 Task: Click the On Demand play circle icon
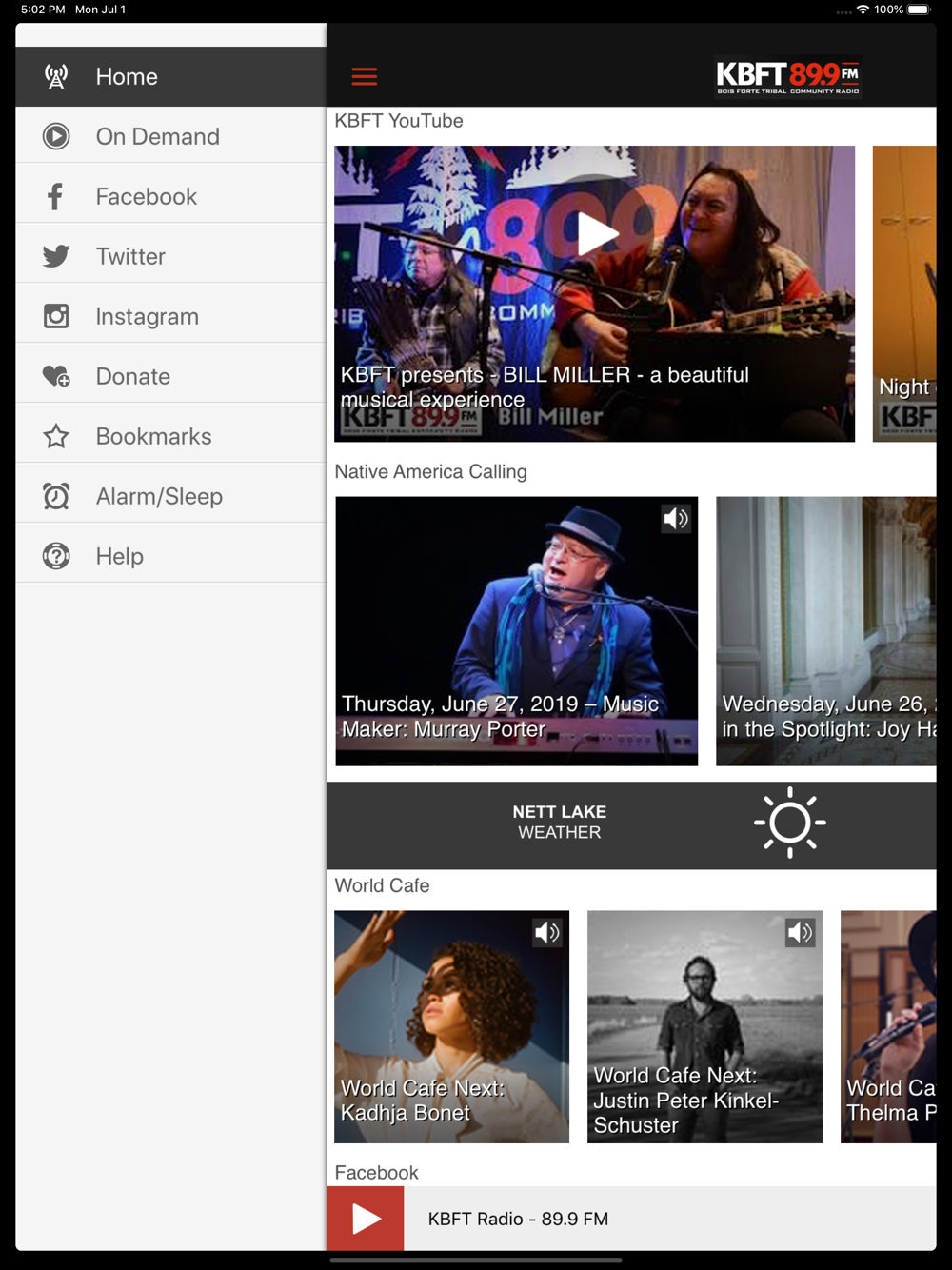[56, 136]
